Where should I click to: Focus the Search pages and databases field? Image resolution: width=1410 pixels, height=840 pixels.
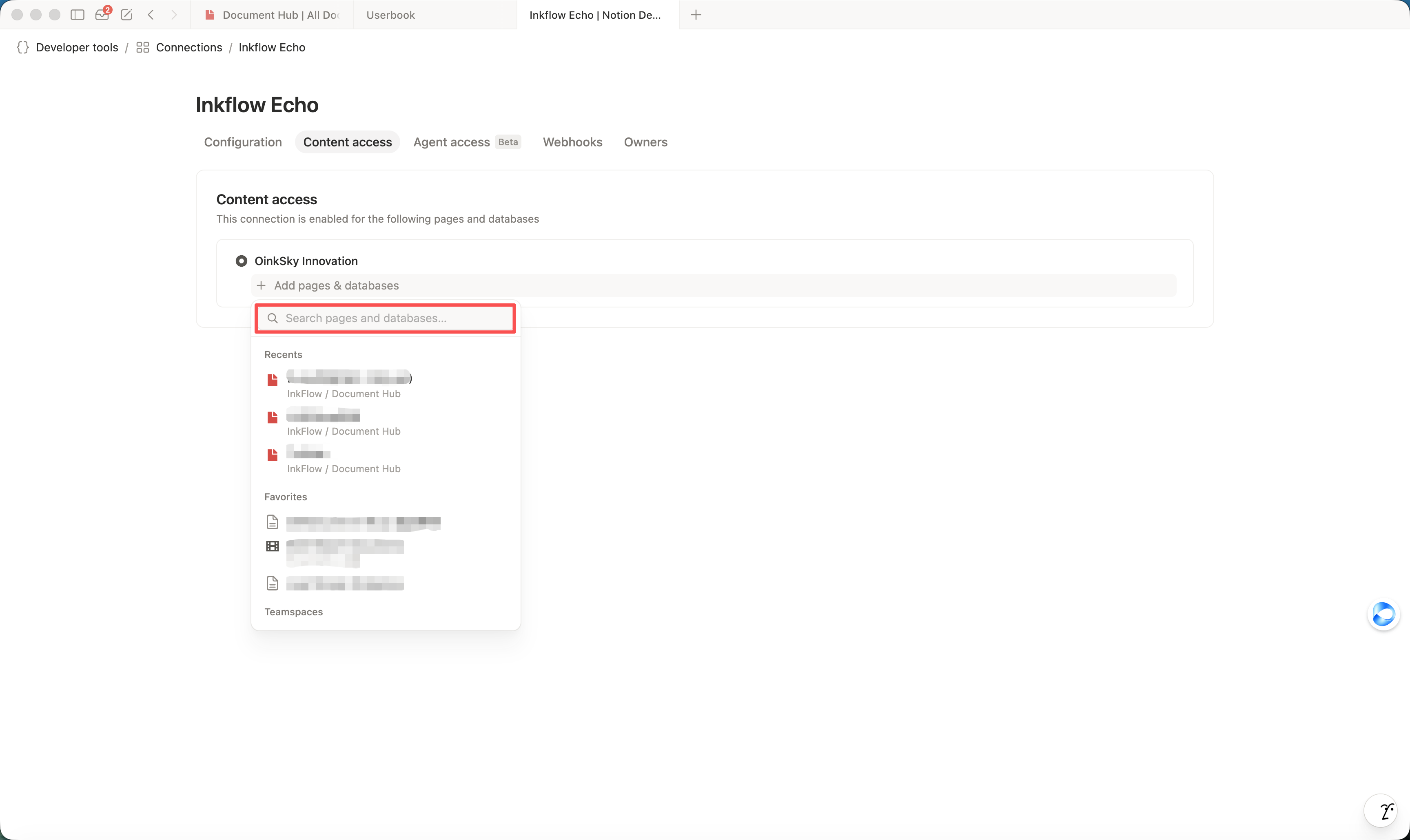tap(385, 318)
